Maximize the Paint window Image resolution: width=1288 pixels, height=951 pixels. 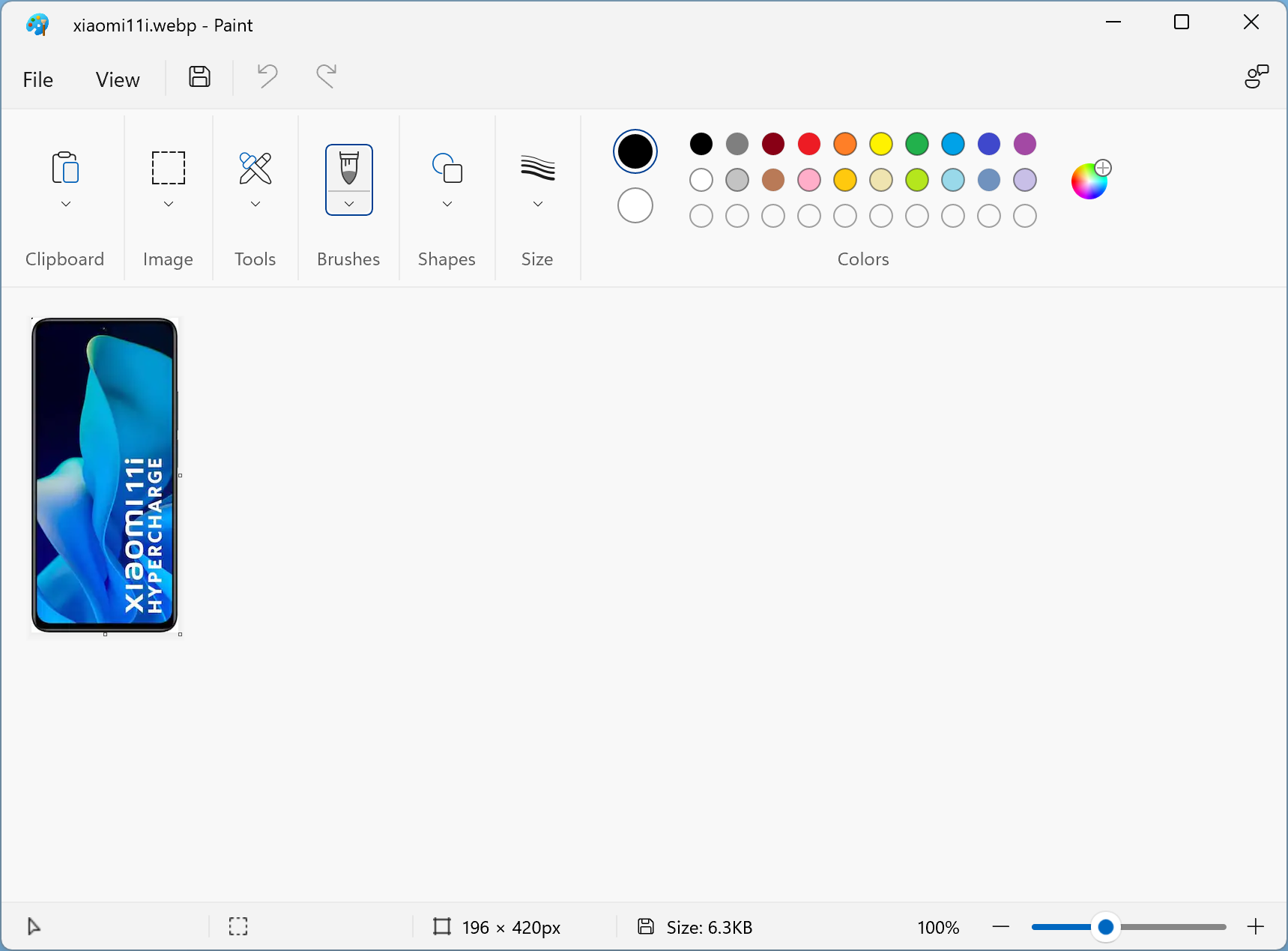(x=1182, y=22)
